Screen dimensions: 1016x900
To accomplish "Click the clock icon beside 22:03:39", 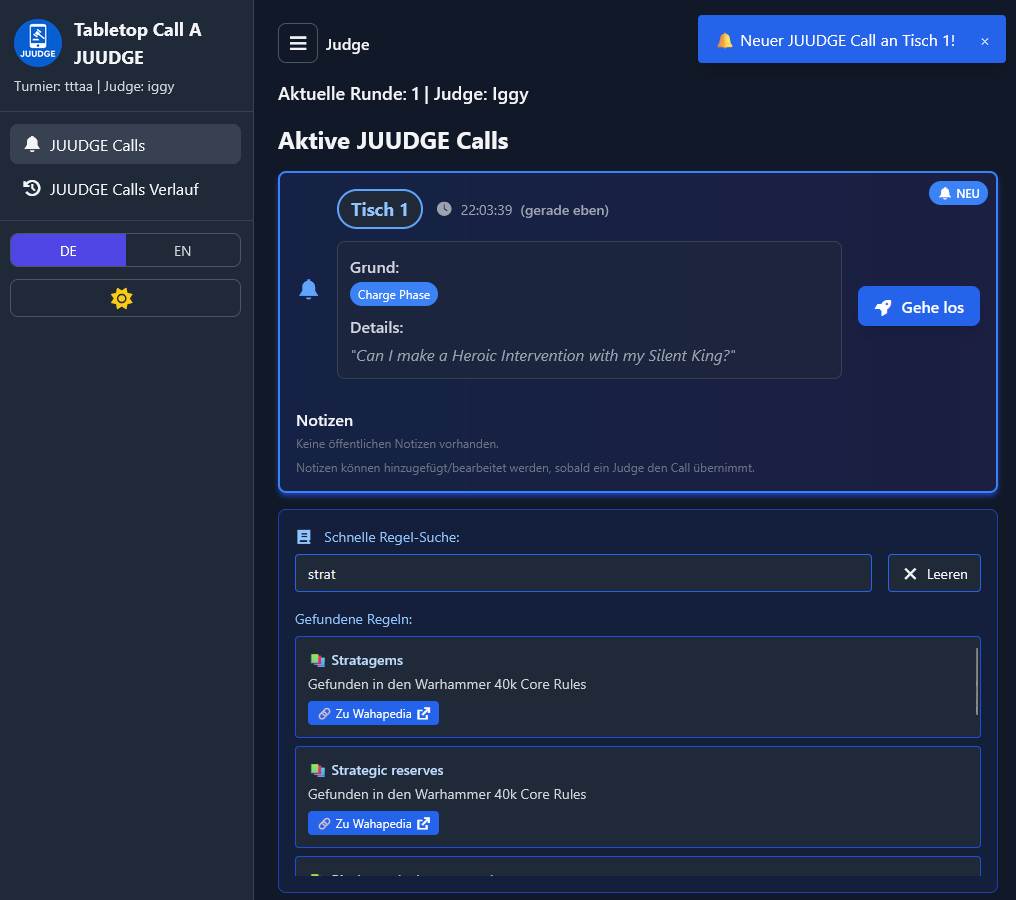I will 444,209.
